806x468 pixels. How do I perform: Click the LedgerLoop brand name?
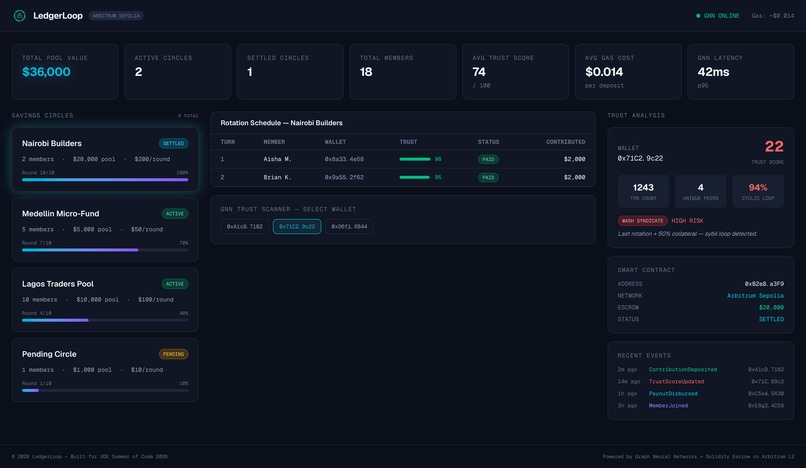pyautogui.click(x=58, y=16)
